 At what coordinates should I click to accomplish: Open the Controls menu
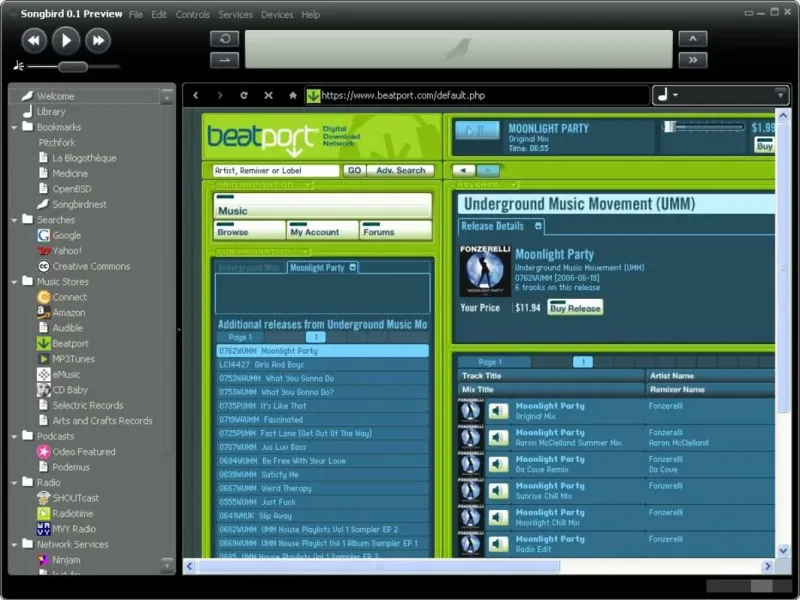[192, 15]
